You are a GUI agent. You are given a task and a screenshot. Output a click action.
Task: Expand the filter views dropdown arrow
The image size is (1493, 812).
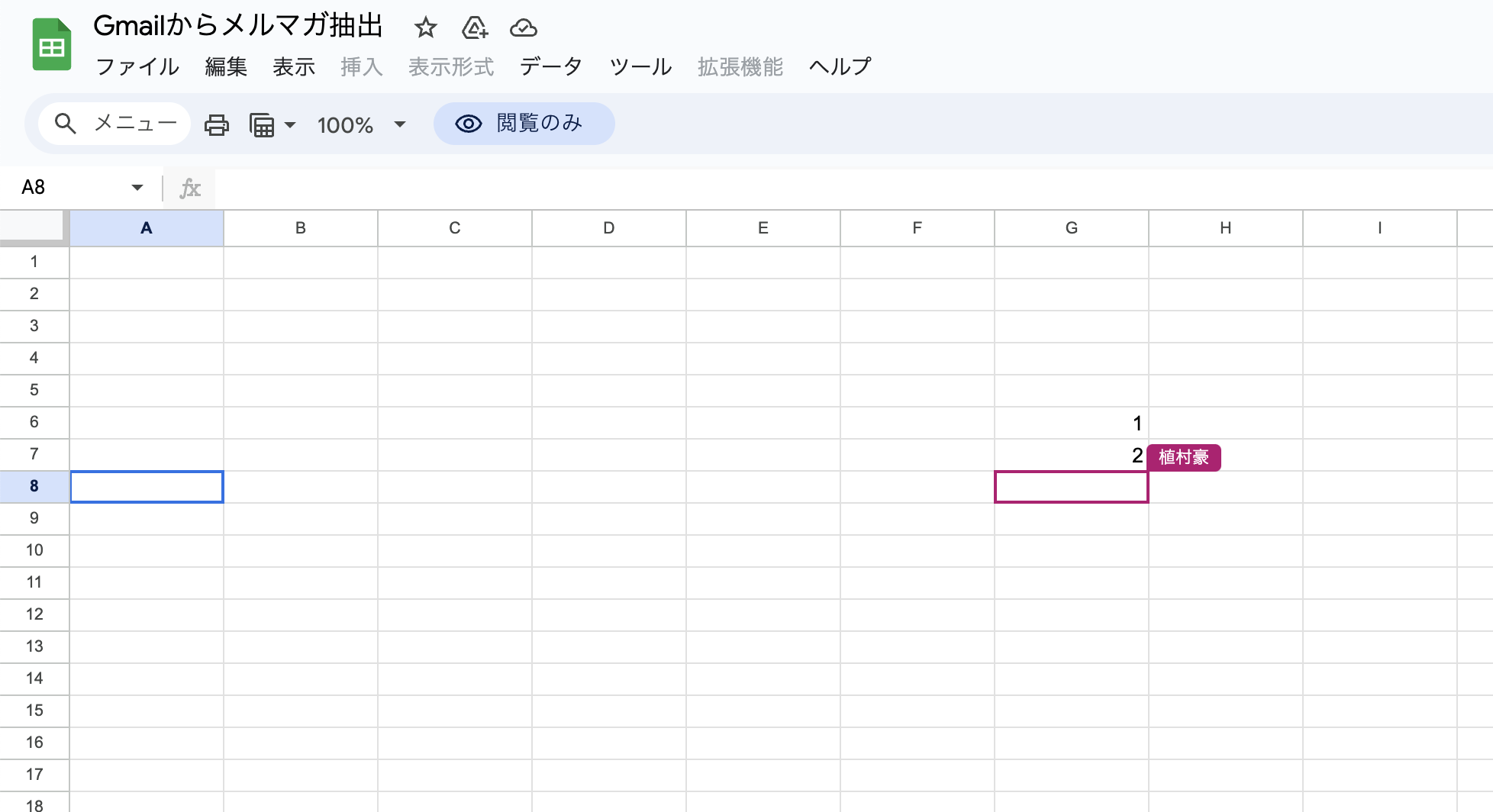[x=290, y=124]
